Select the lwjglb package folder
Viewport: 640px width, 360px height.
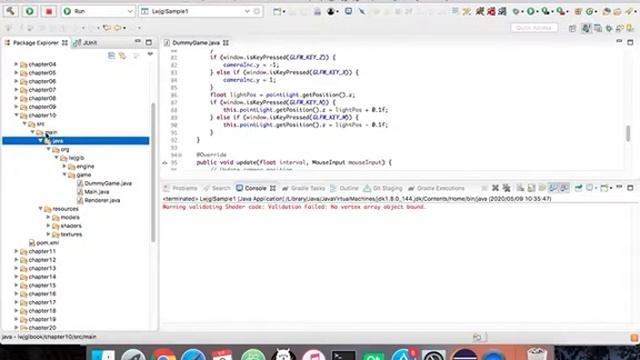76,158
